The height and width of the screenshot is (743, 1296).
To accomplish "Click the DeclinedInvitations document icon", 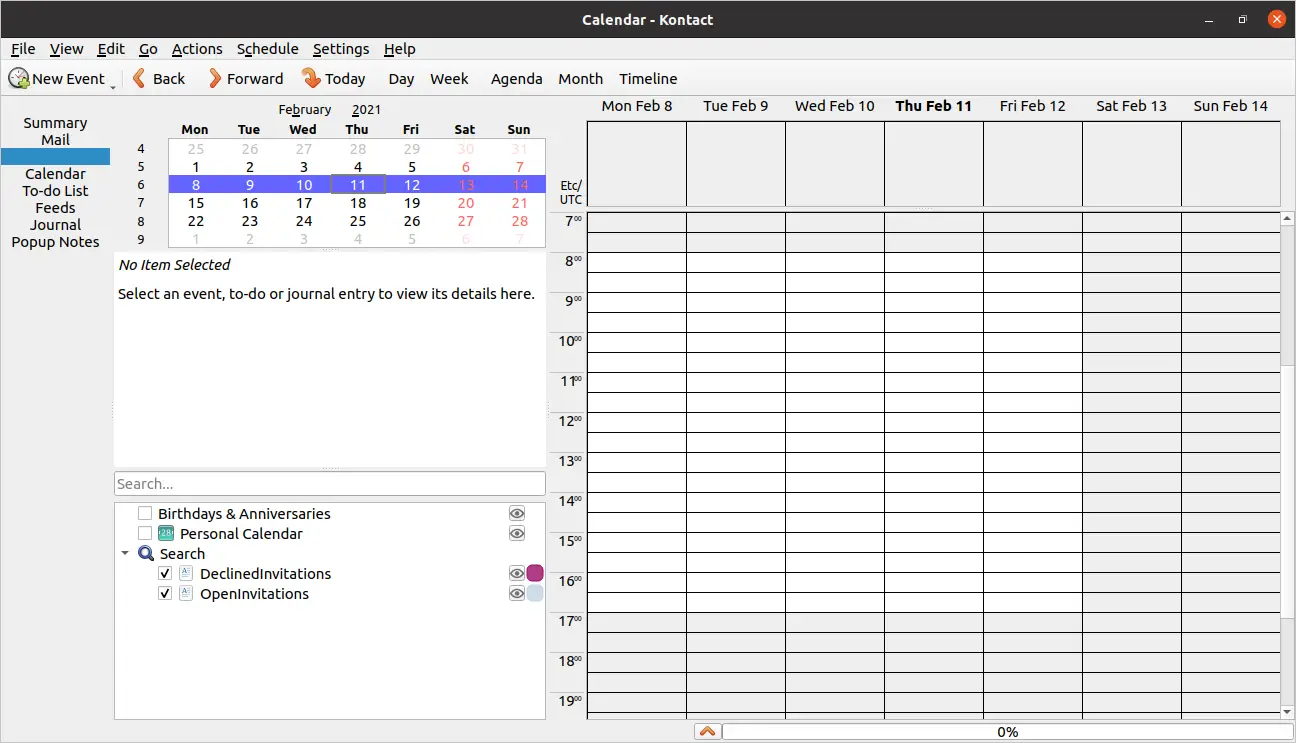I will [186, 573].
